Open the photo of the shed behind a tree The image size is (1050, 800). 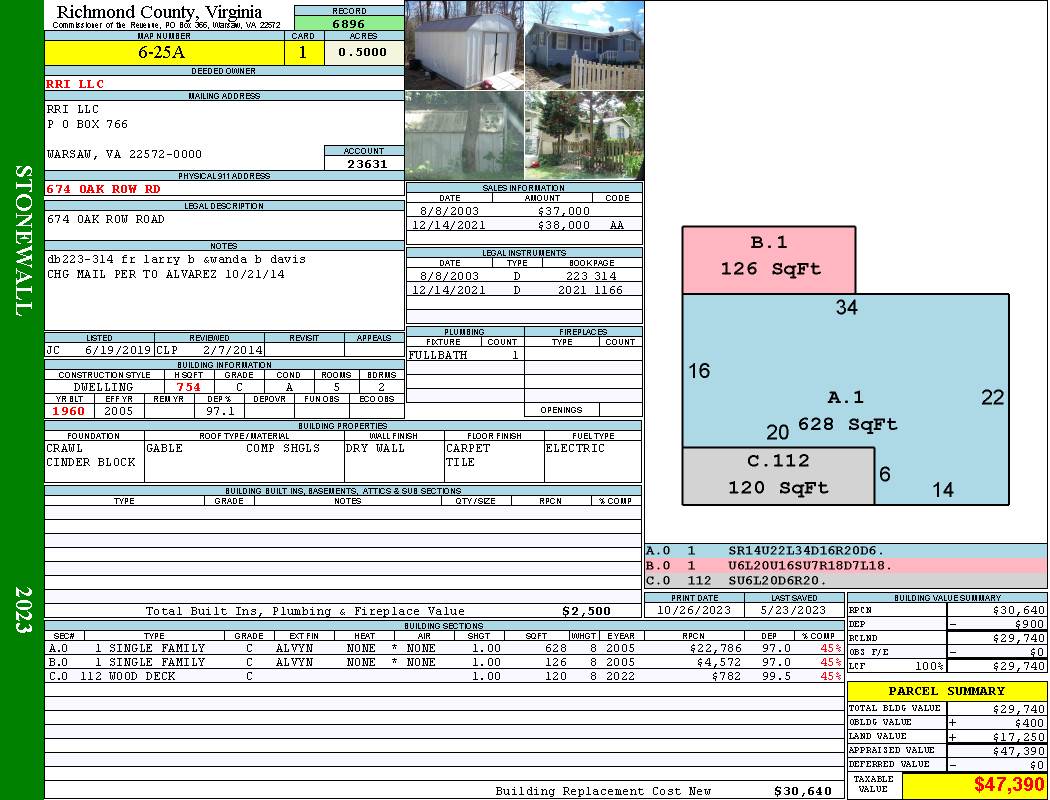point(464,135)
